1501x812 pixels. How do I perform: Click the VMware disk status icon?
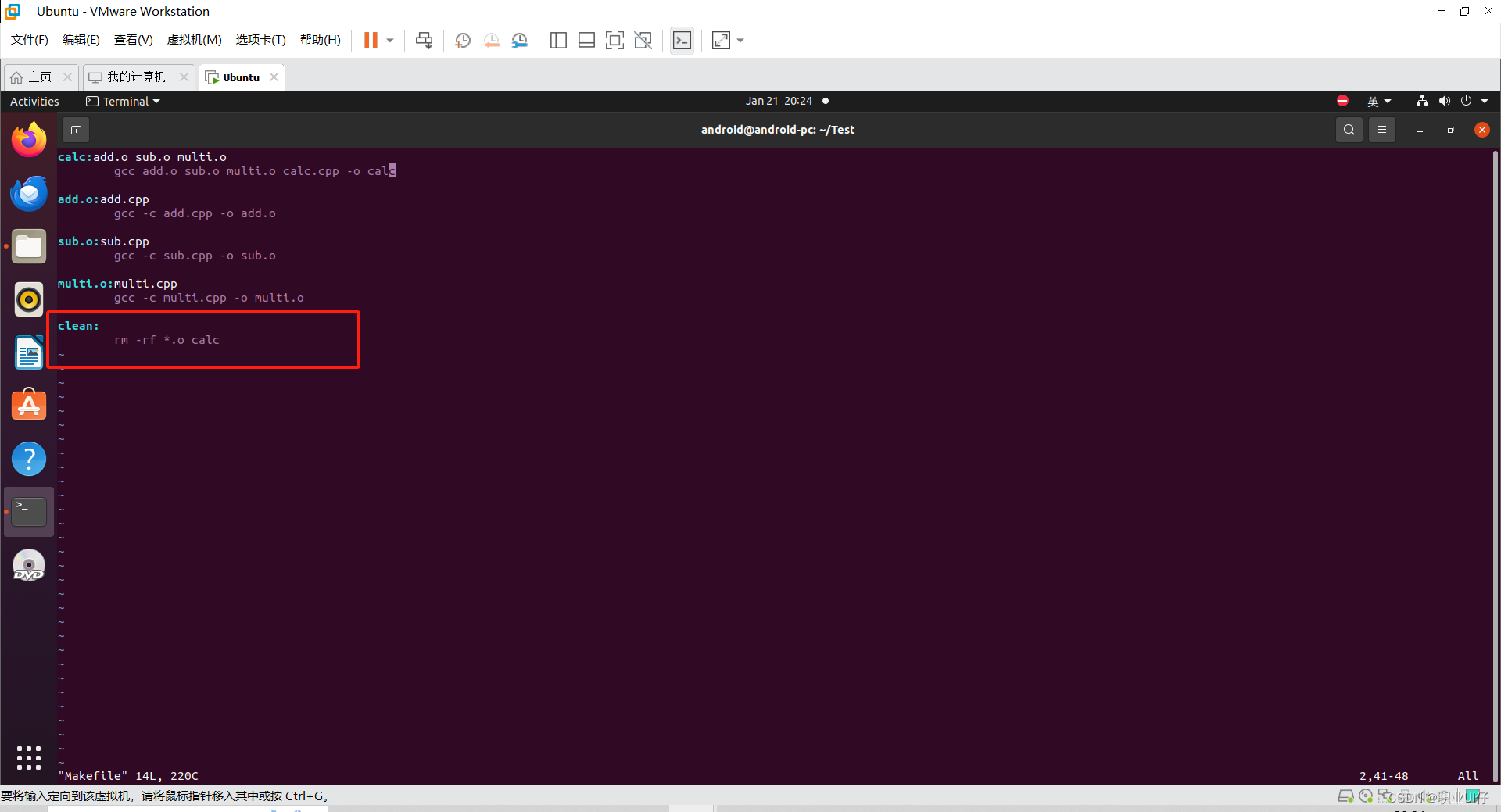[1345, 796]
